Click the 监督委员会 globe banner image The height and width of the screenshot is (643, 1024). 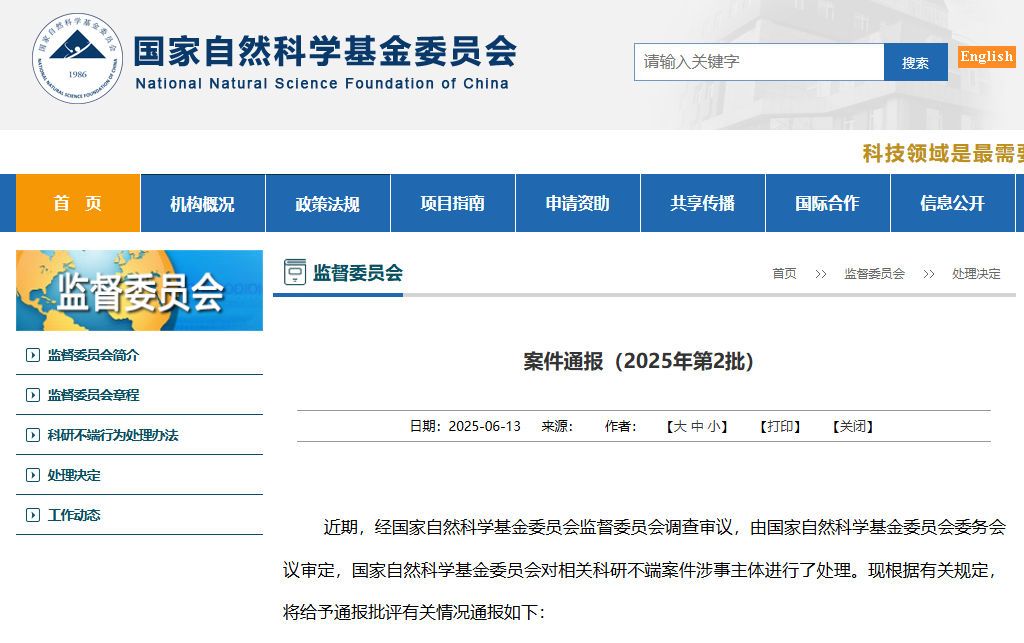[x=139, y=290]
